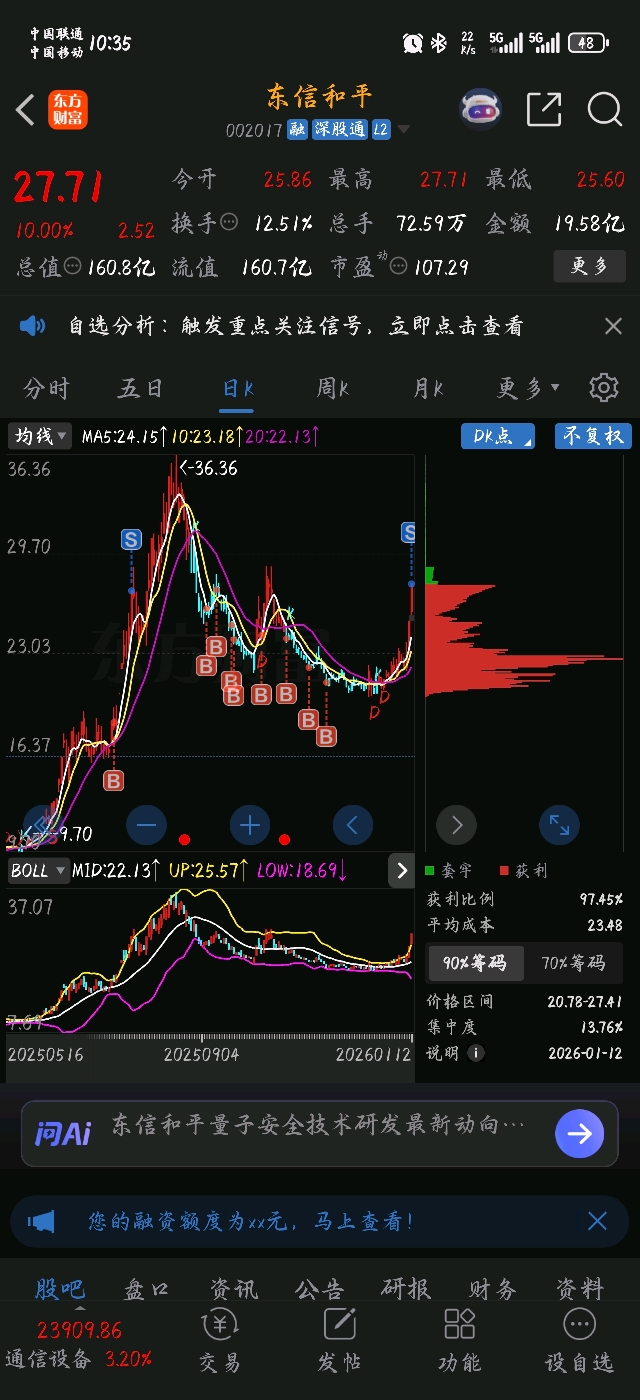Open the search magnifier icon
The width and height of the screenshot is (640, 1400).
(x=605, y=109)
